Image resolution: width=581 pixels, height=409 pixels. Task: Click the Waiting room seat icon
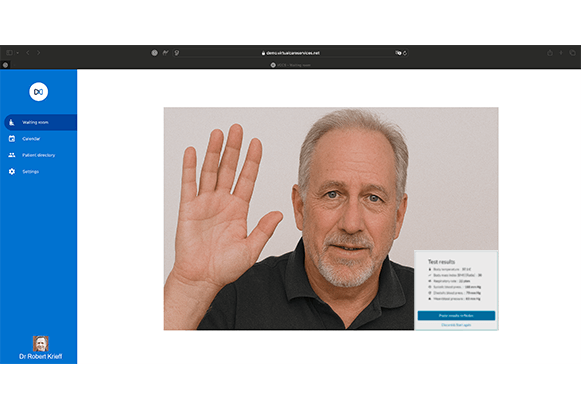click(12, 122)
